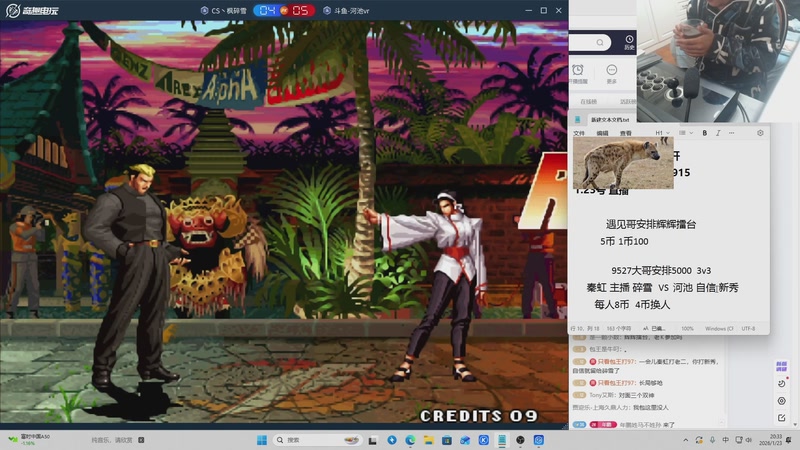
Task: Click opponent icon beside 斗鱼-河池vr
Action: tap(327, 10)
